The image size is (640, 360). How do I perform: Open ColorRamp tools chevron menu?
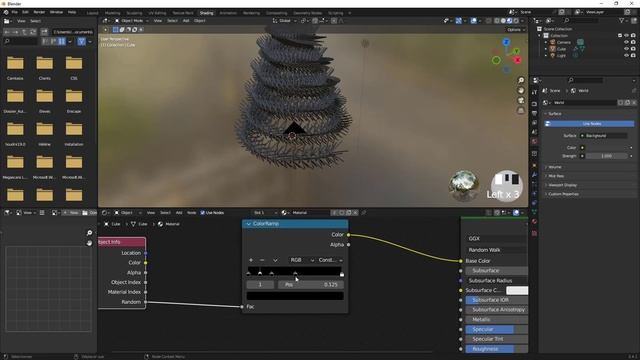coord(276,260)
